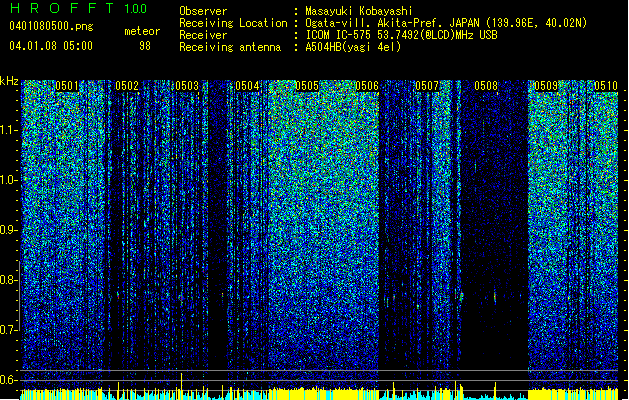Viewport: 629px width, 400px height.
Task: Click the 0.9 kHz axis label
Action: click(9, 230)
